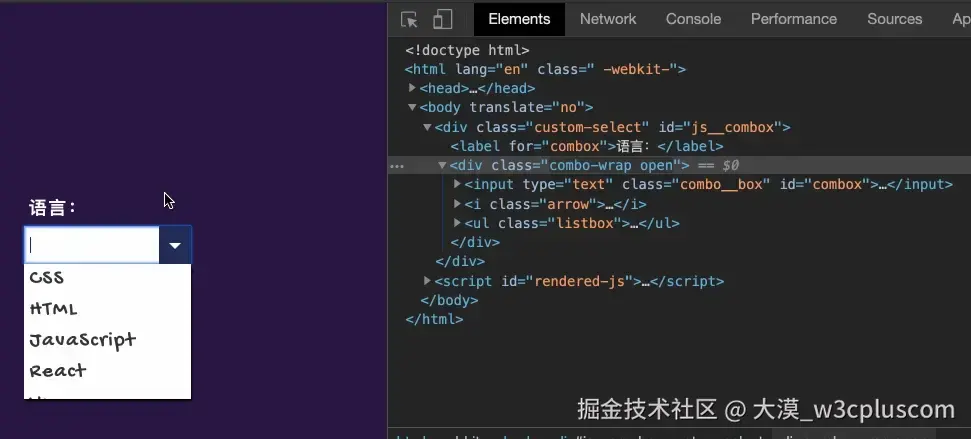Collapse the combo-wrap open div node
This screenshot has height=439, width=971.
point(442,165)
